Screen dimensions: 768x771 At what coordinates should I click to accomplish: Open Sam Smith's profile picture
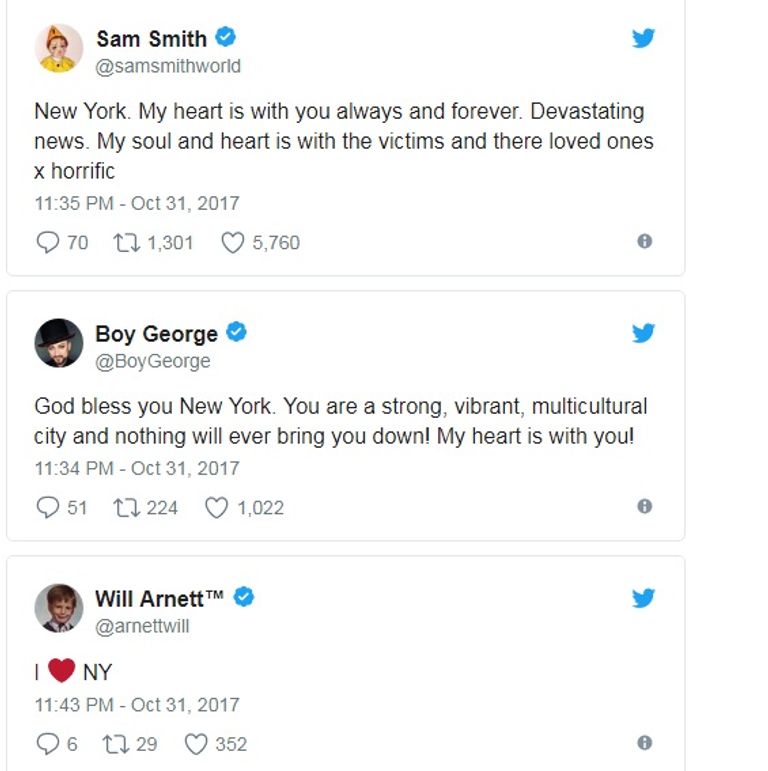pos(59,48)
